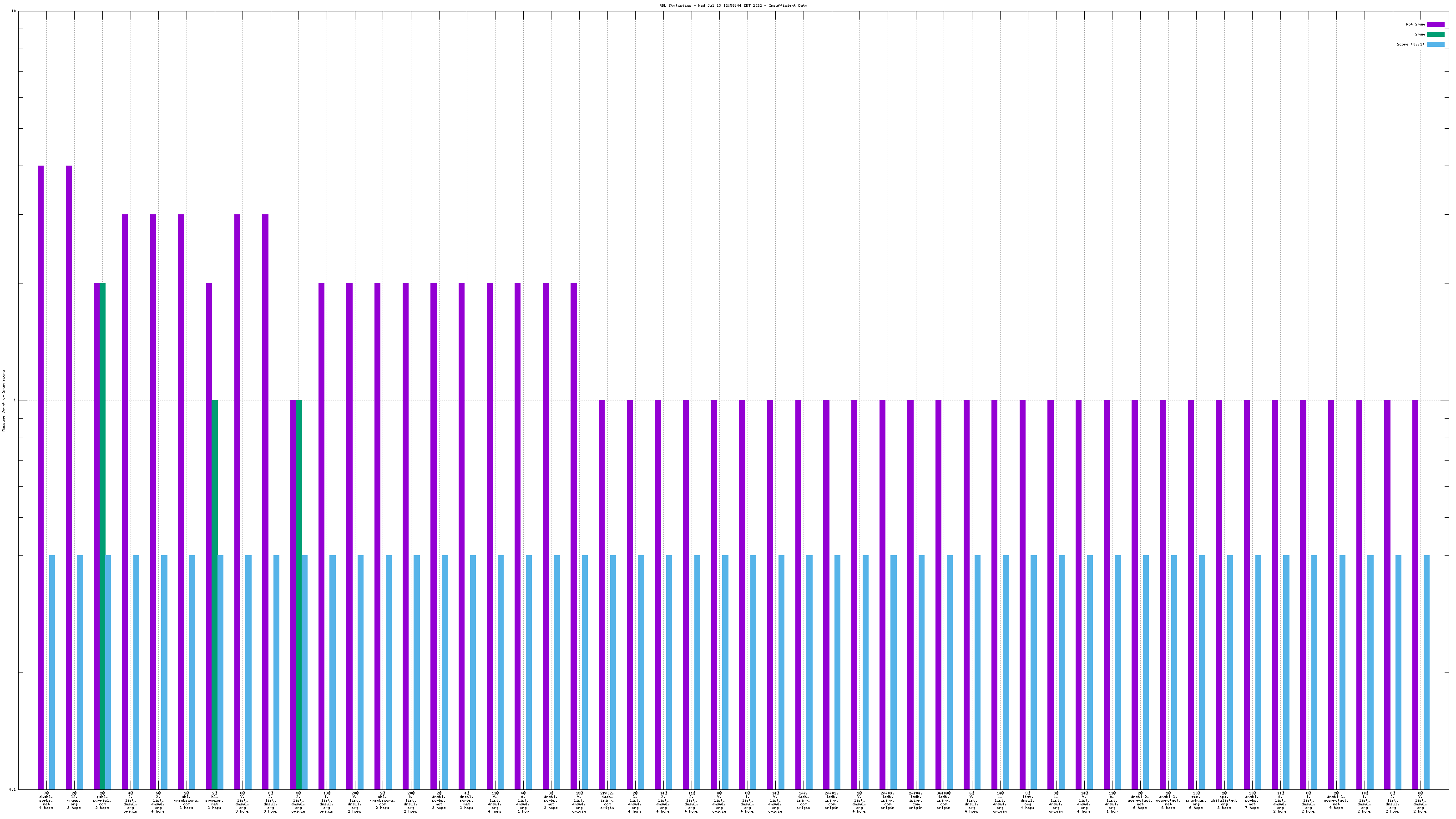
Task: Click the dnsbl-2.uceprotect.net 6 hops label
Action: pos(1140,800)
